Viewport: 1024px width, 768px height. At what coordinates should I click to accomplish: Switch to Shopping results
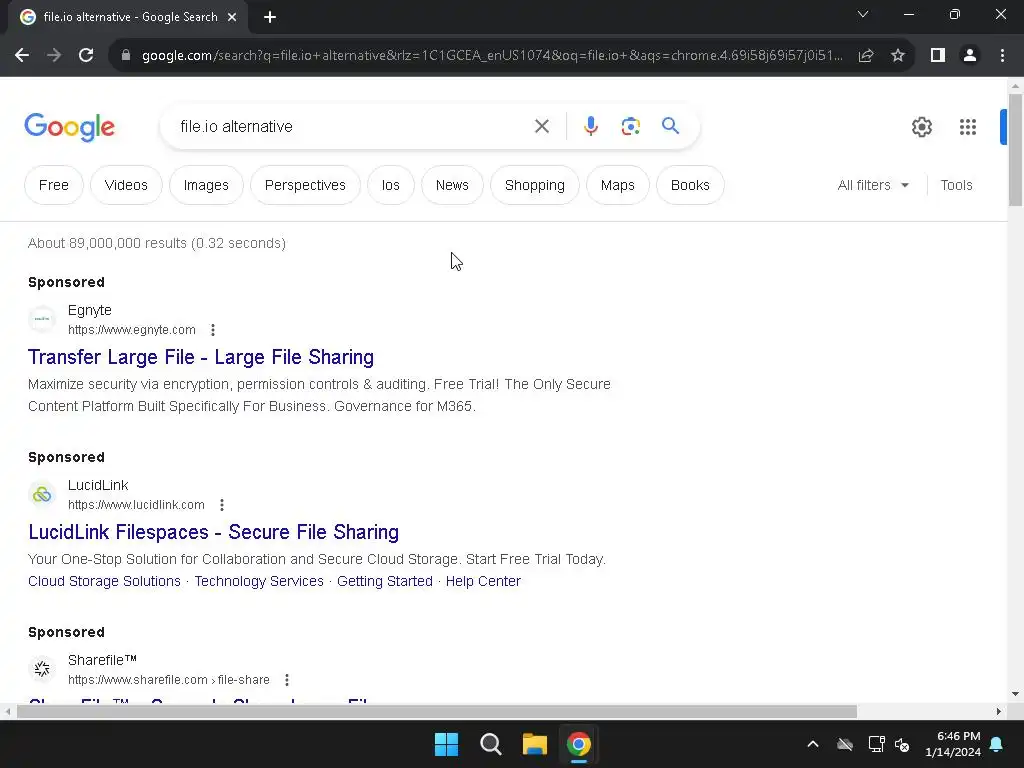pos(535,185)
